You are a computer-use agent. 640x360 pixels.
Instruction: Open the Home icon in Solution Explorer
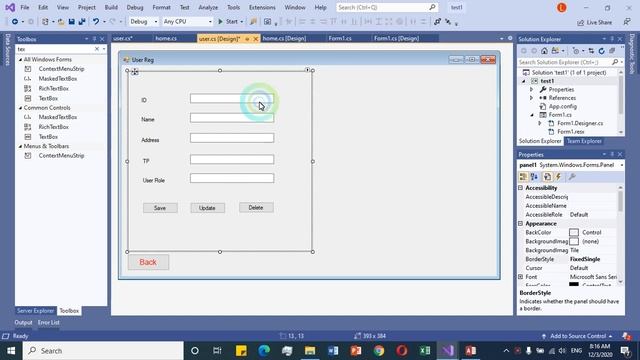click(544, 51)
